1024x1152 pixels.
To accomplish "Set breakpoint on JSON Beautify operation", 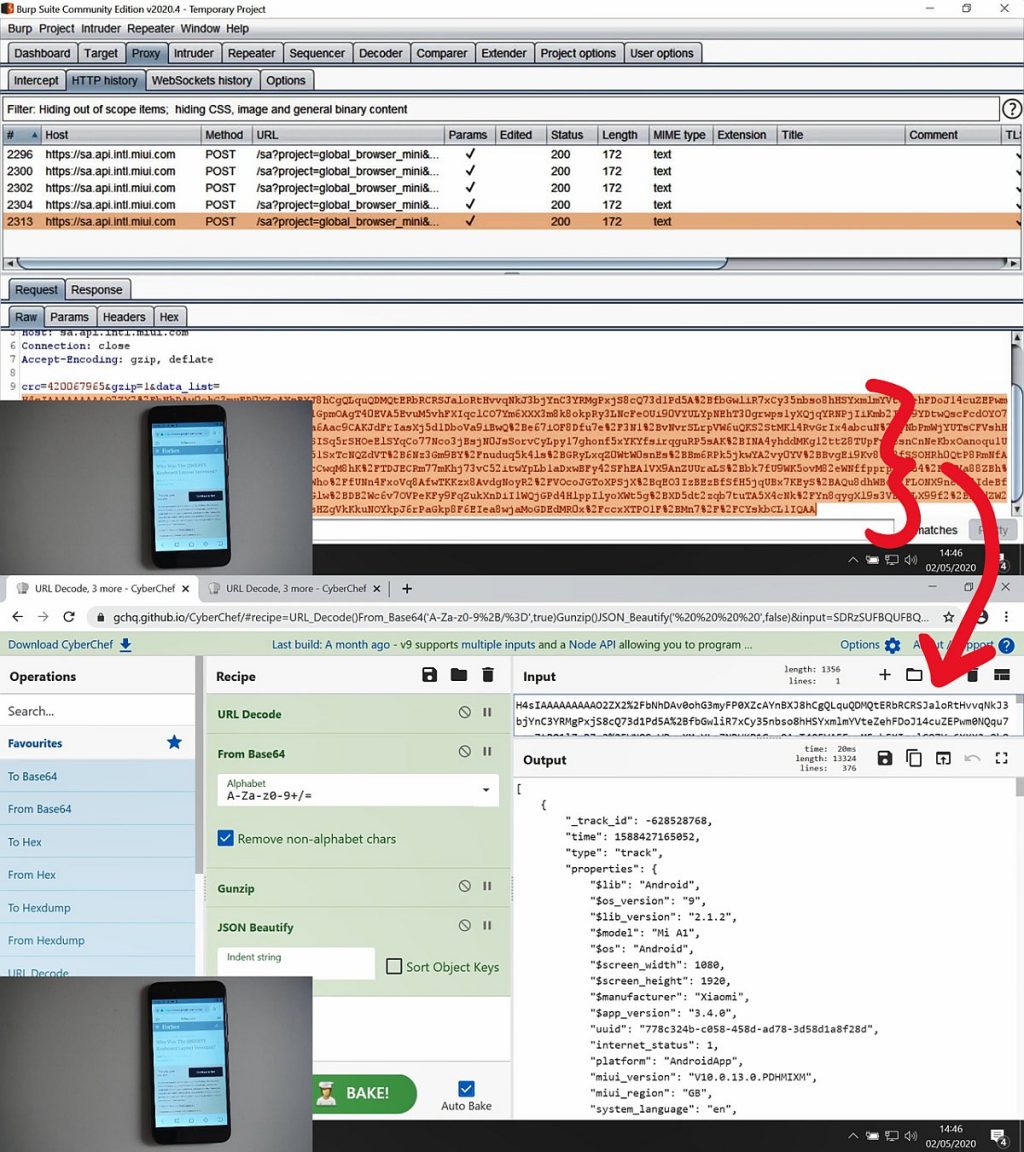I will click(487, 926).
